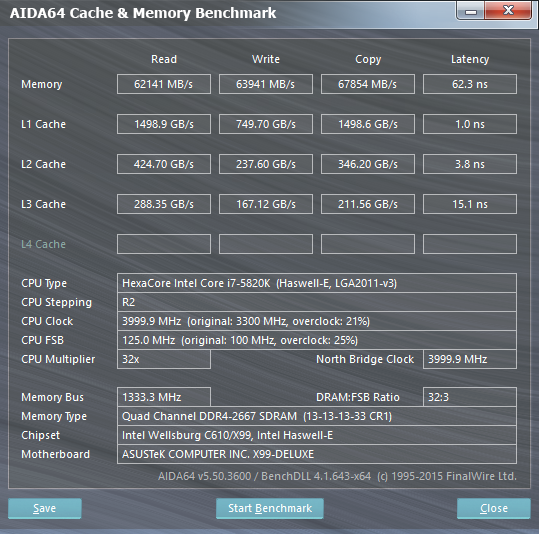Click the CPU Multiplier 32x field

[x=164, y=359]
